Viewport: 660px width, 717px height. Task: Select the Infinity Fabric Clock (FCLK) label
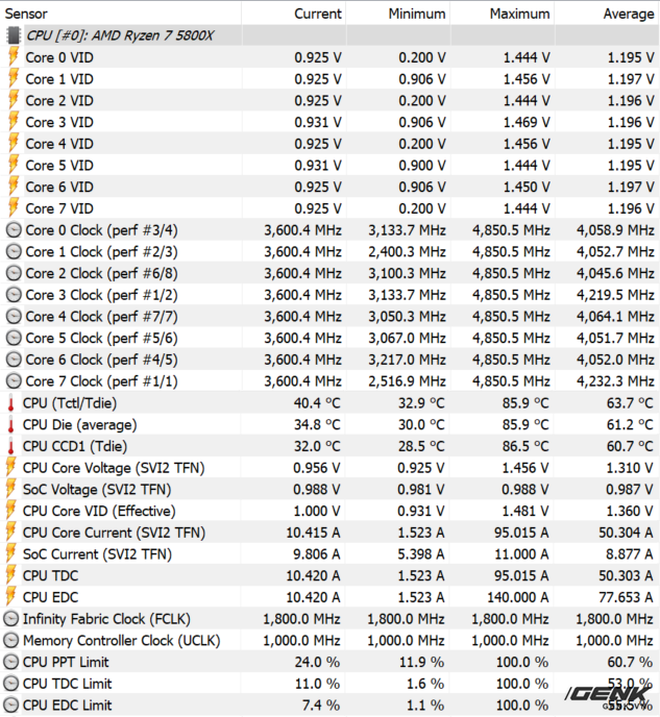(x=107, y=619)
